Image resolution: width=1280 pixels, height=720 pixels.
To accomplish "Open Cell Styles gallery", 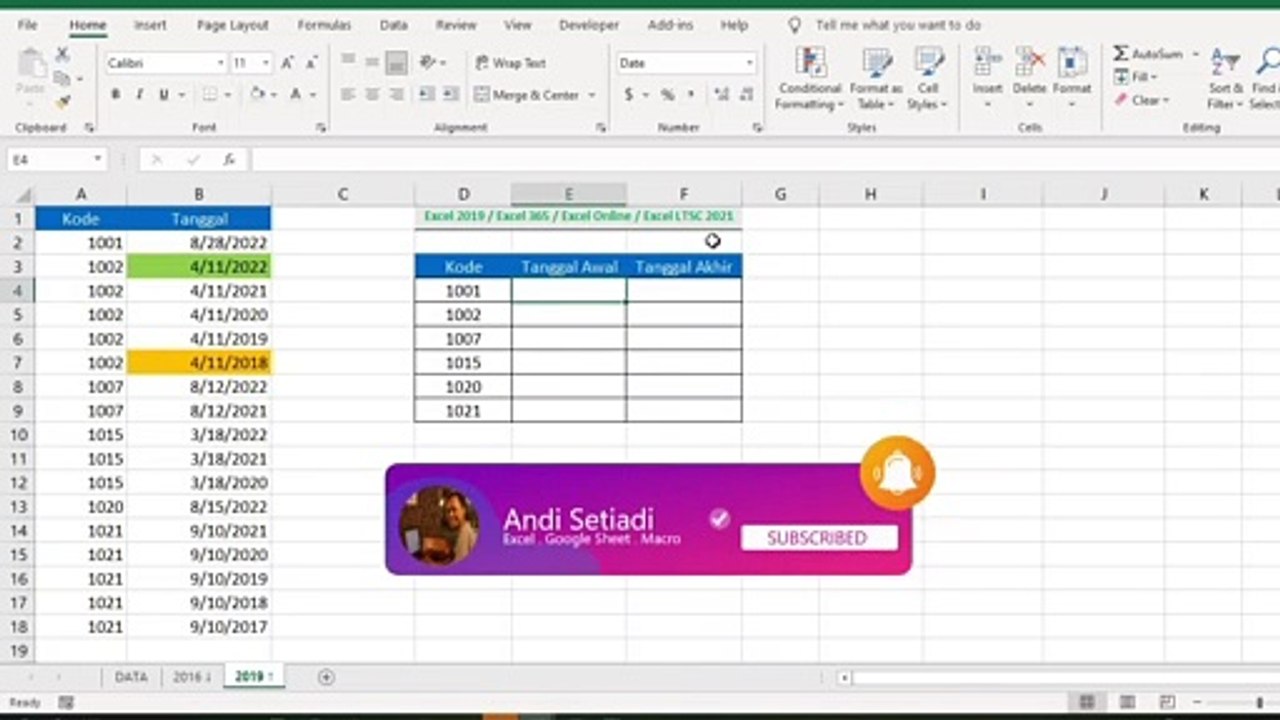I will (x=928, y=78).
